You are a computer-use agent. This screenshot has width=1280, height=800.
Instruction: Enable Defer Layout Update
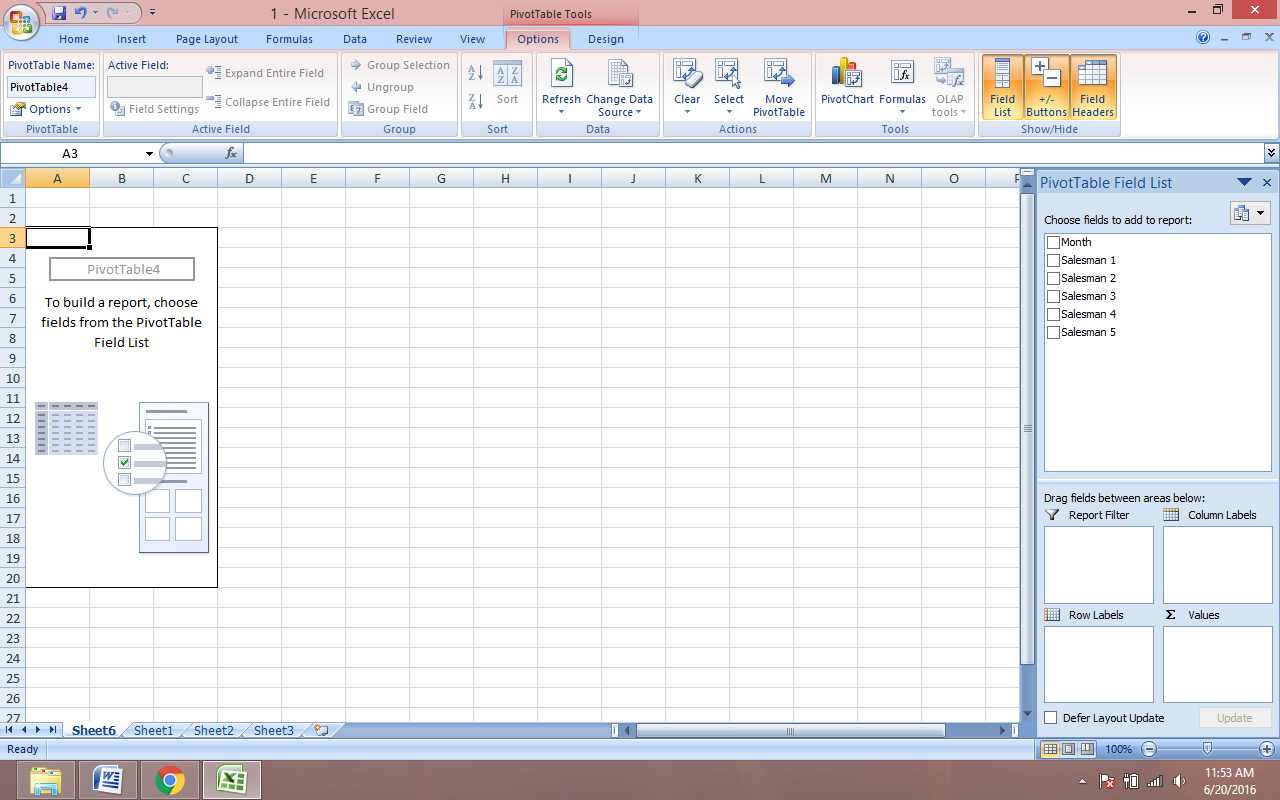click(1051, 718)
